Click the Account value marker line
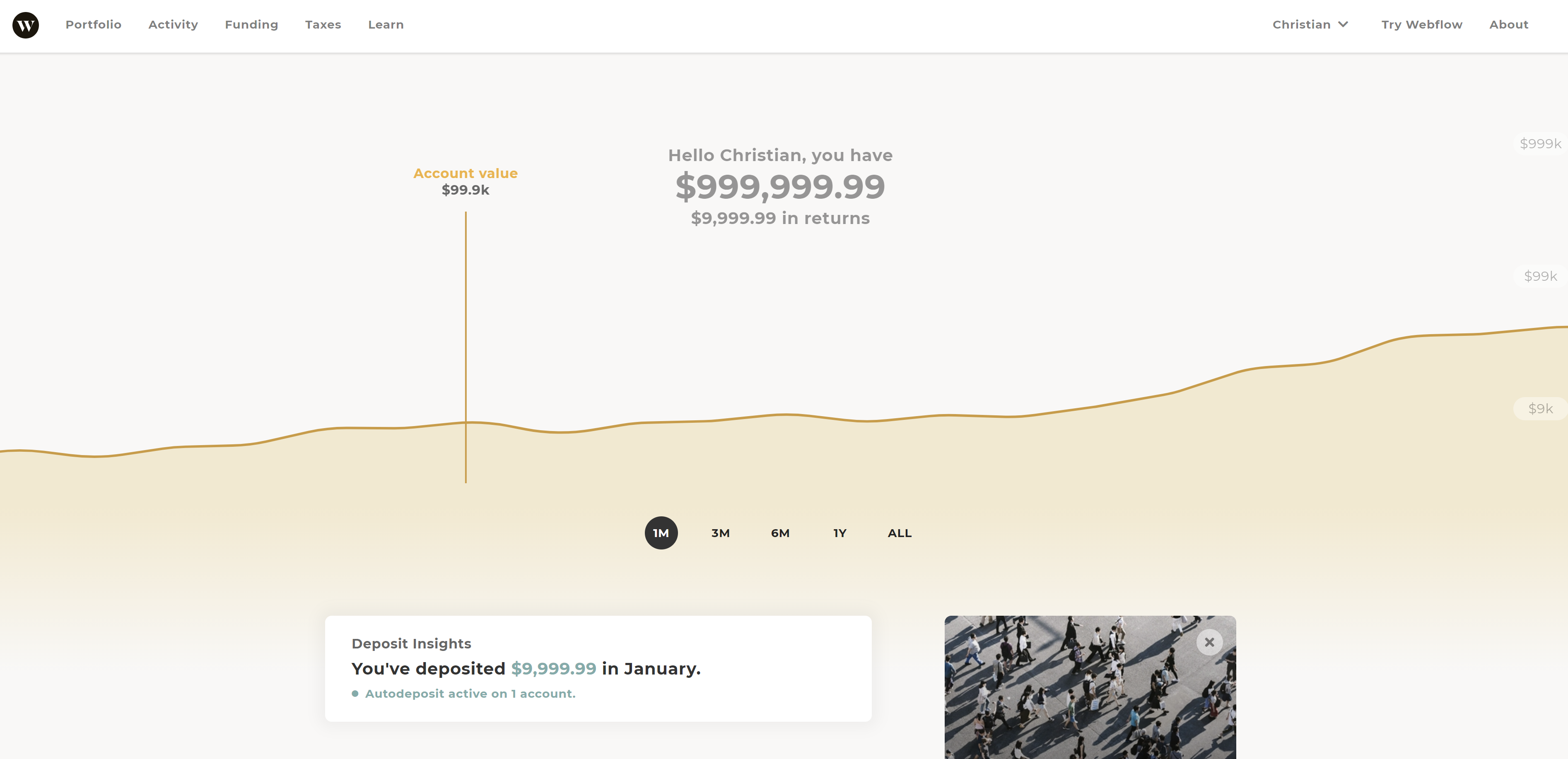Image resolution: width=1568 pixels, height=759 pixels. click(x=466, y=347)
